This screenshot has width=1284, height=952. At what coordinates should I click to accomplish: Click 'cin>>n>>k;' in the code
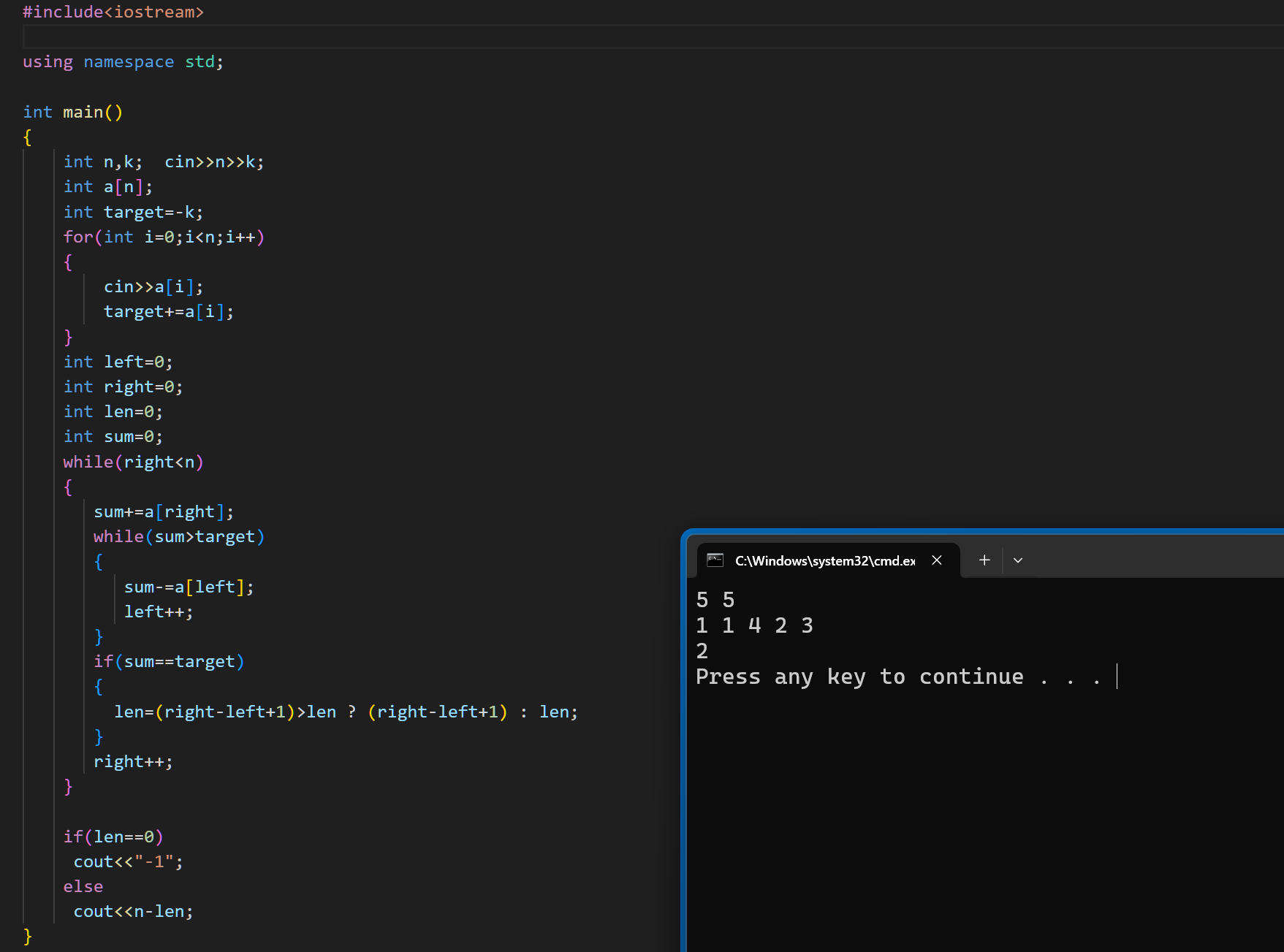214,162
